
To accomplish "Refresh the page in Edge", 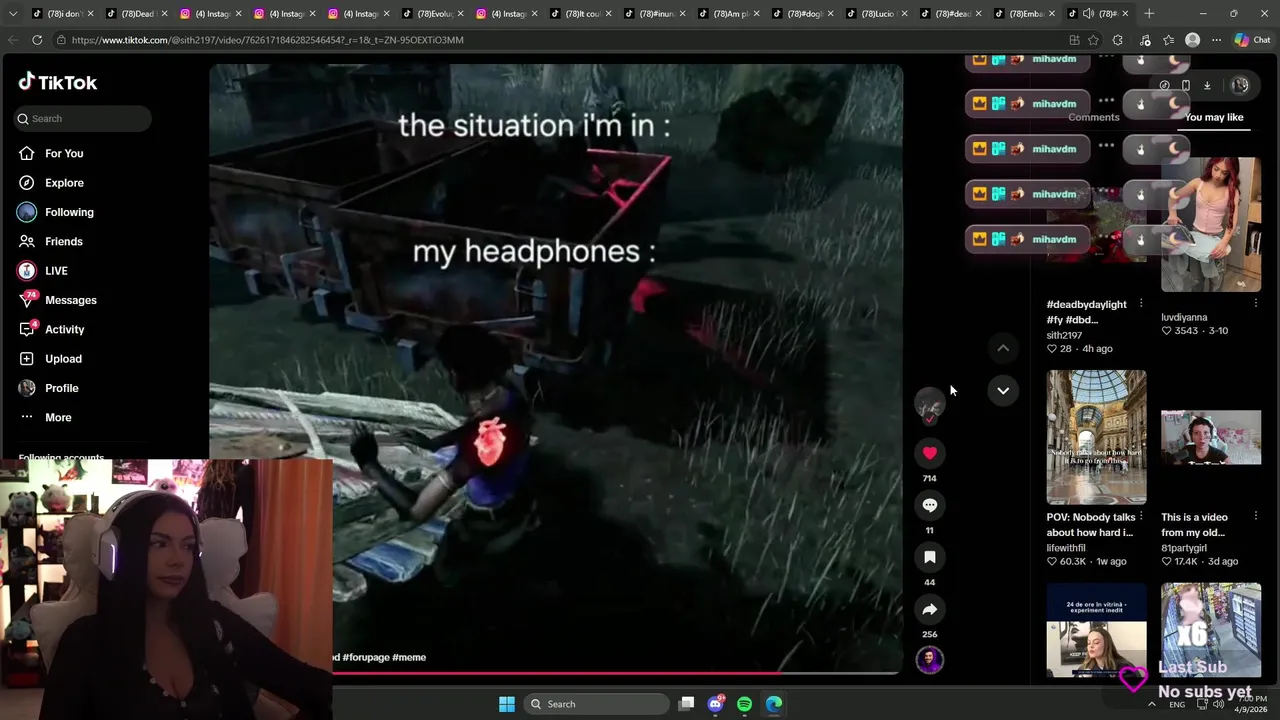I will [x=37, y=40].
